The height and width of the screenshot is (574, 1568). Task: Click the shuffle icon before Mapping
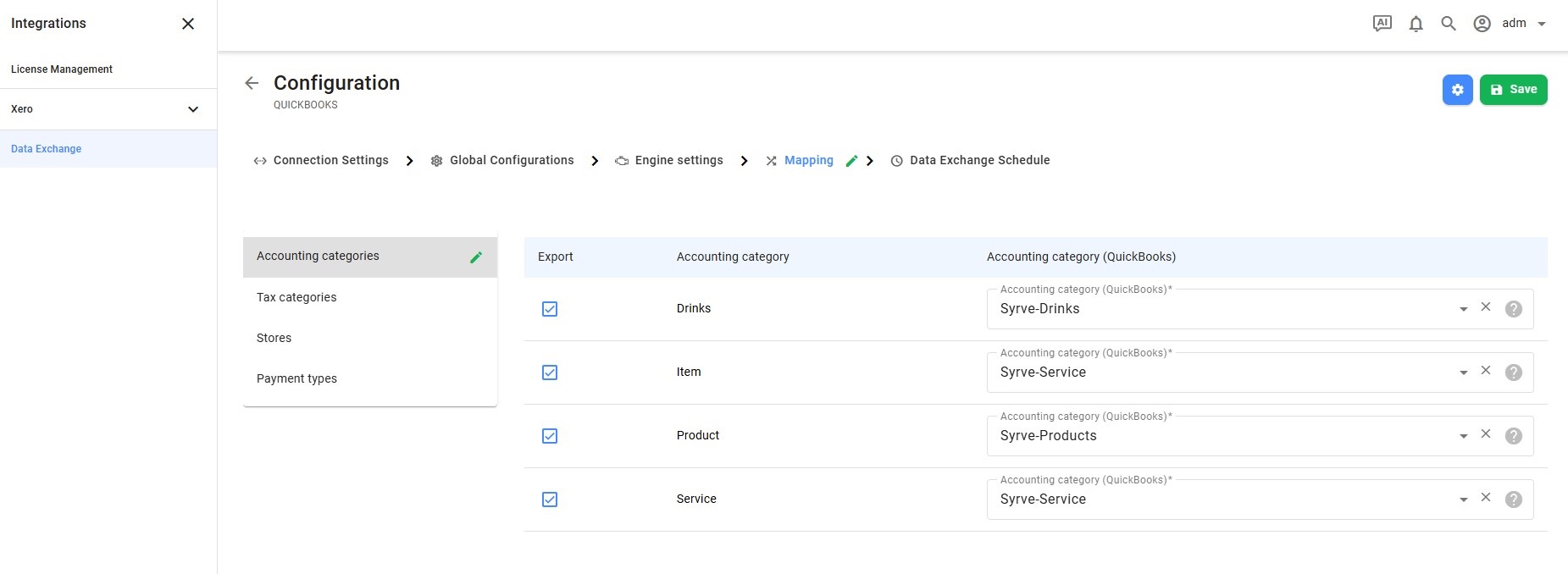[x=771, y=161]
